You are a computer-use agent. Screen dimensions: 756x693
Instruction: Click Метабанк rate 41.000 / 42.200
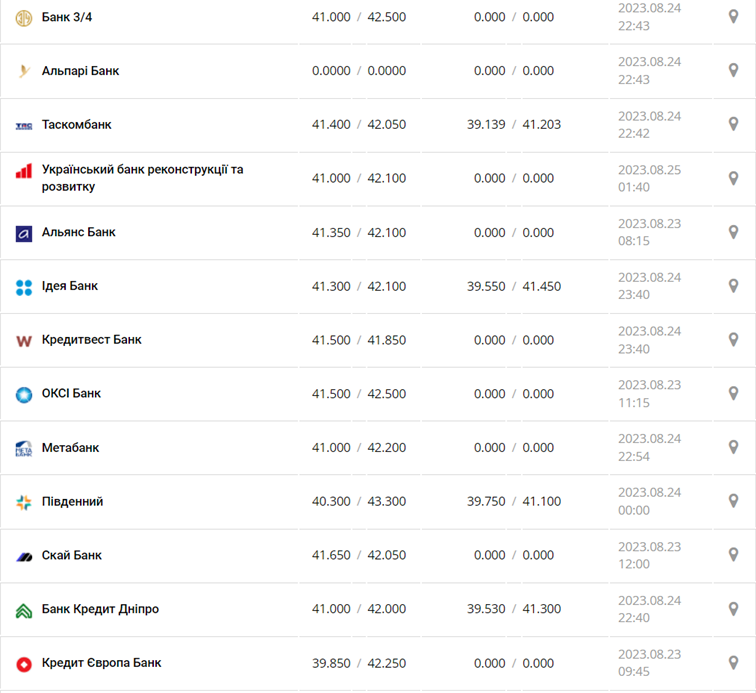click(359, 448)
